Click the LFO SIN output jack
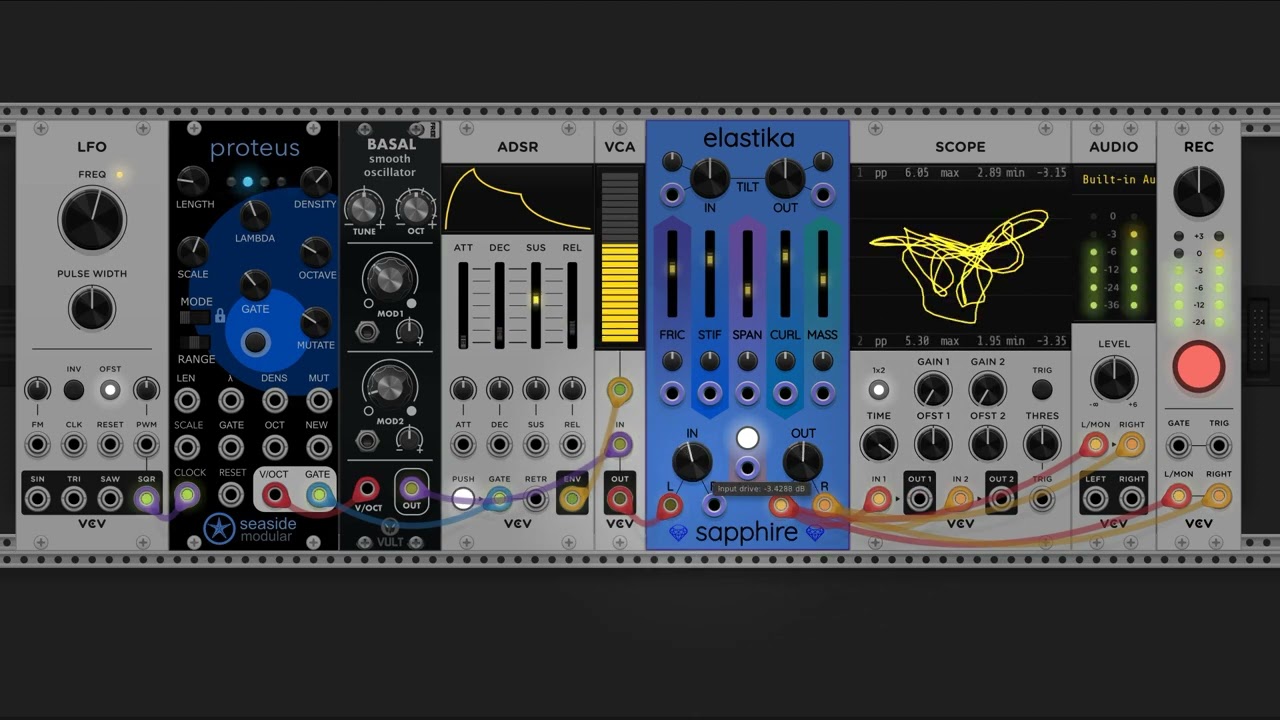This screenshot has height=720, width=1280. tap(37, 497)
